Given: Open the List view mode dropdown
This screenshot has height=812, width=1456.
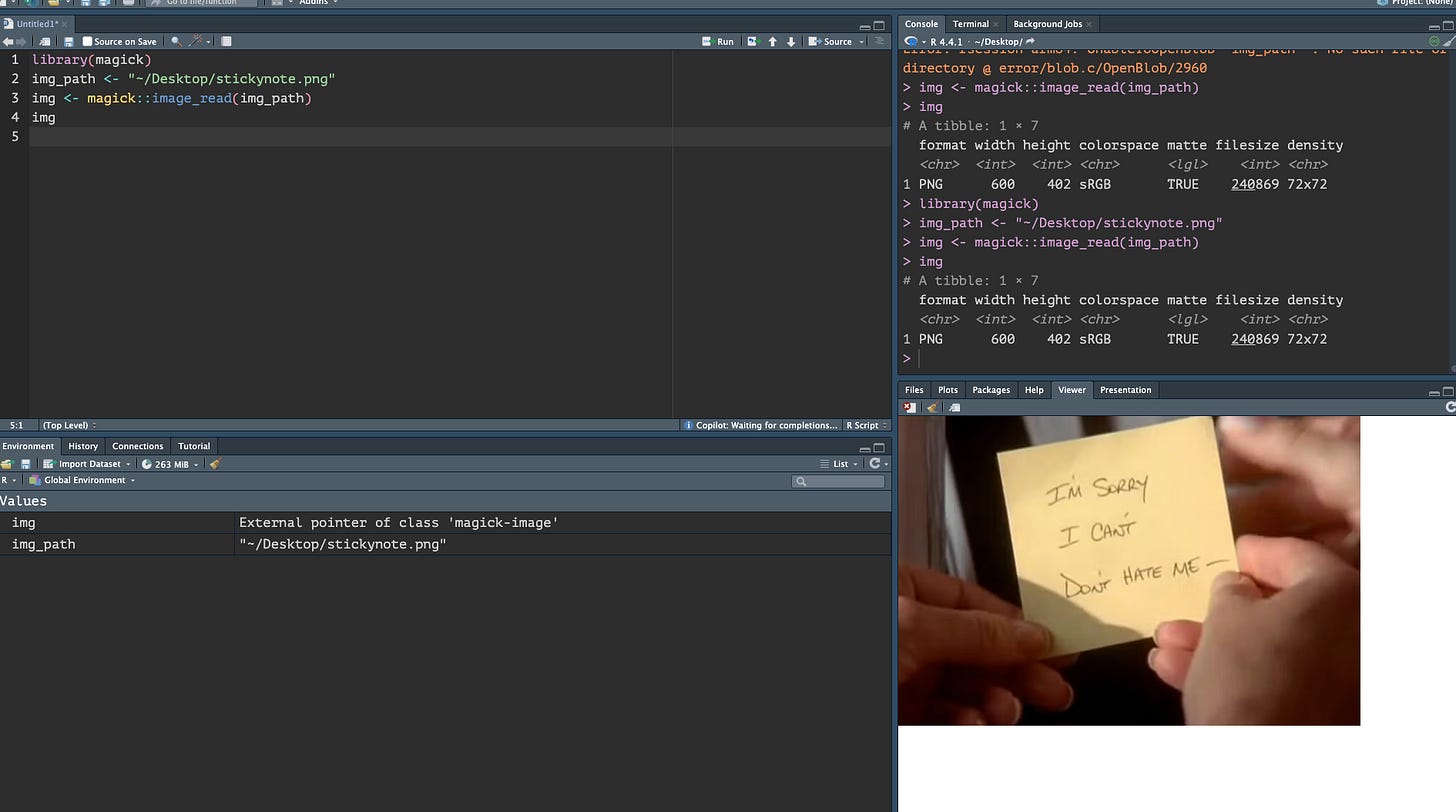Looking at the screenshot, I should [839, 464].
